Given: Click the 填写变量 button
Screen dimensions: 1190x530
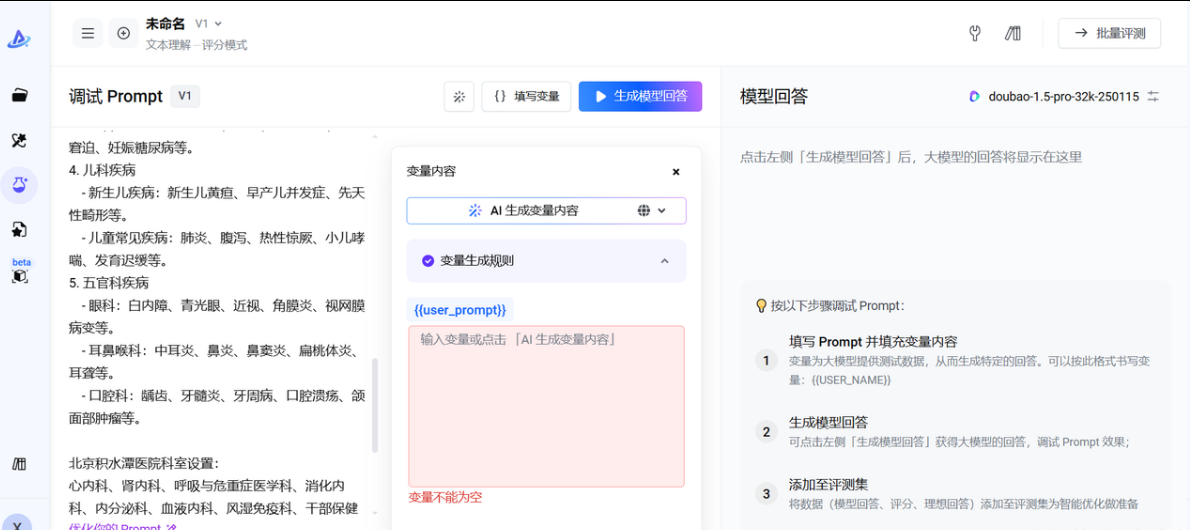Looking at the screenshot, I should pyautogui.click(x=527, y=96).
